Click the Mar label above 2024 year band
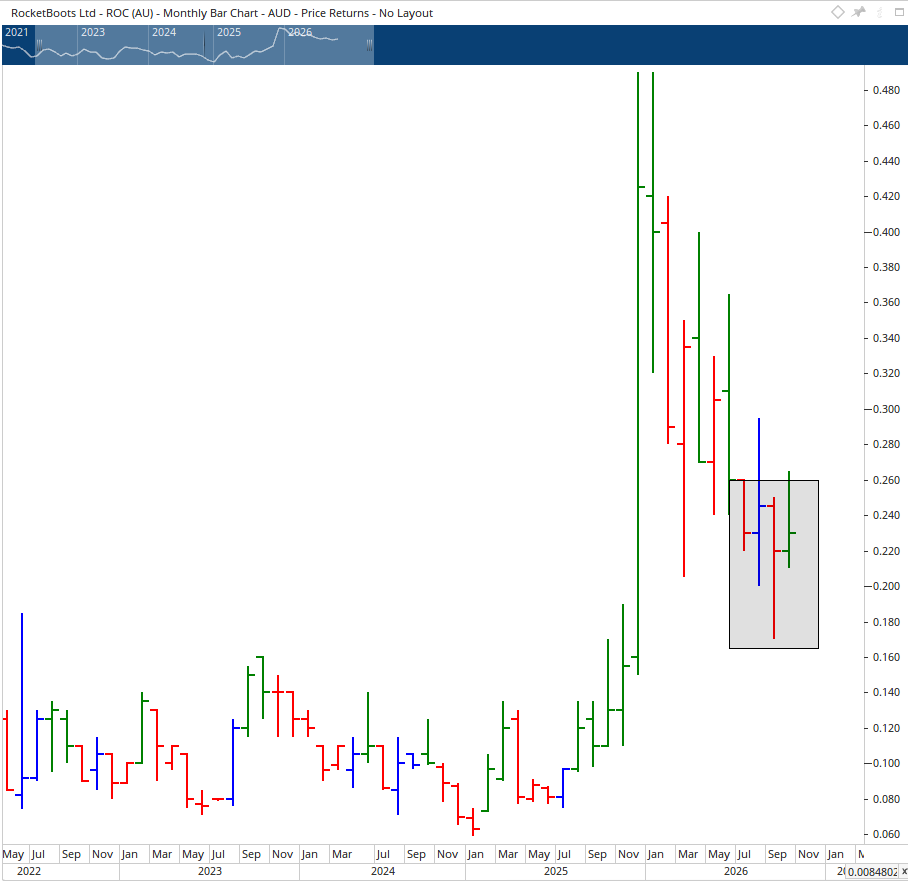The height and width of the screenshot is (885, 908). tap(342, 854)
